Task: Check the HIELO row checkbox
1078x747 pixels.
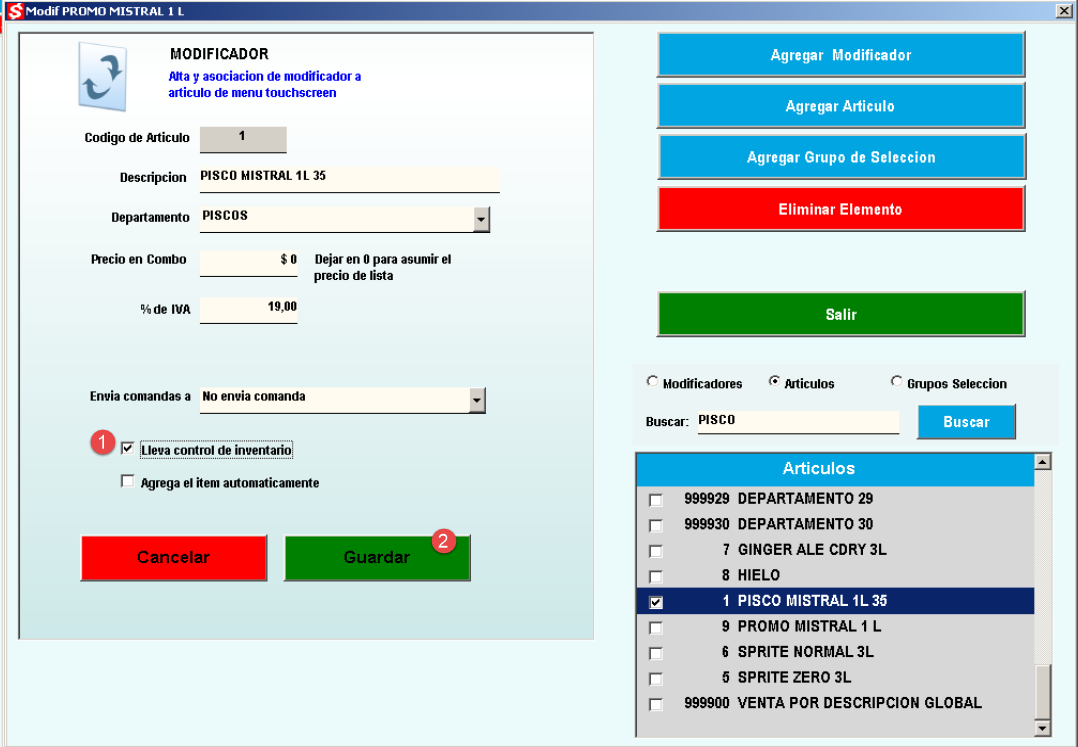Action: 656,576
